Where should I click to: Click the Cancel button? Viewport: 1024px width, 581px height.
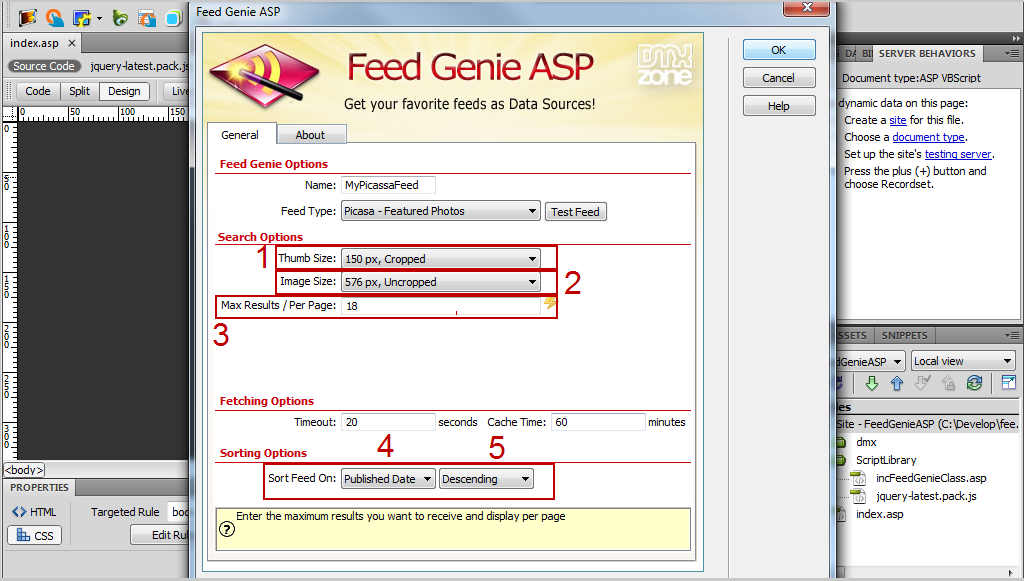point(778,78)
